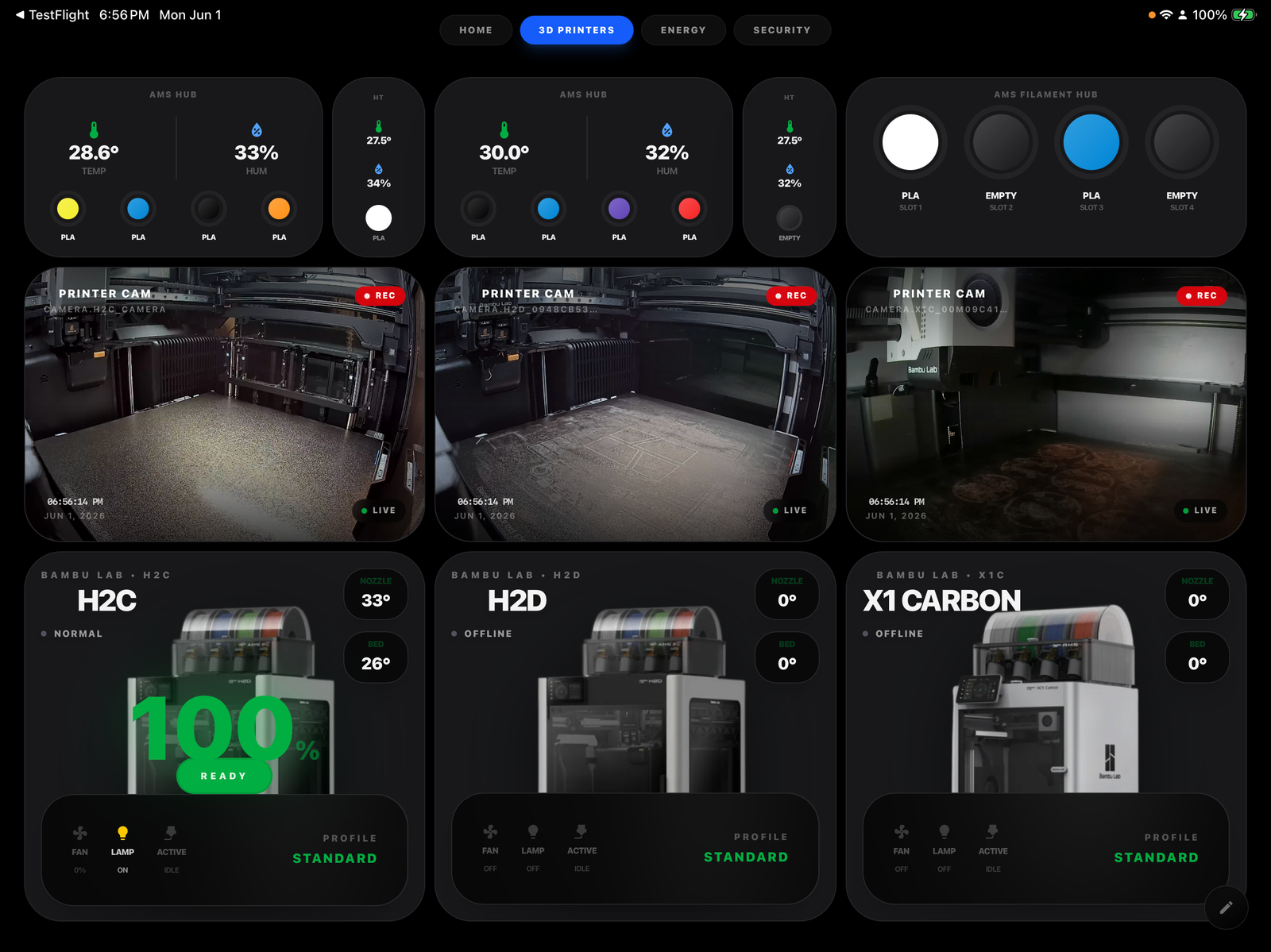Tap the humidity drop above 34% in HT card
Screen dimensions: 1271x952
(379, 169)
